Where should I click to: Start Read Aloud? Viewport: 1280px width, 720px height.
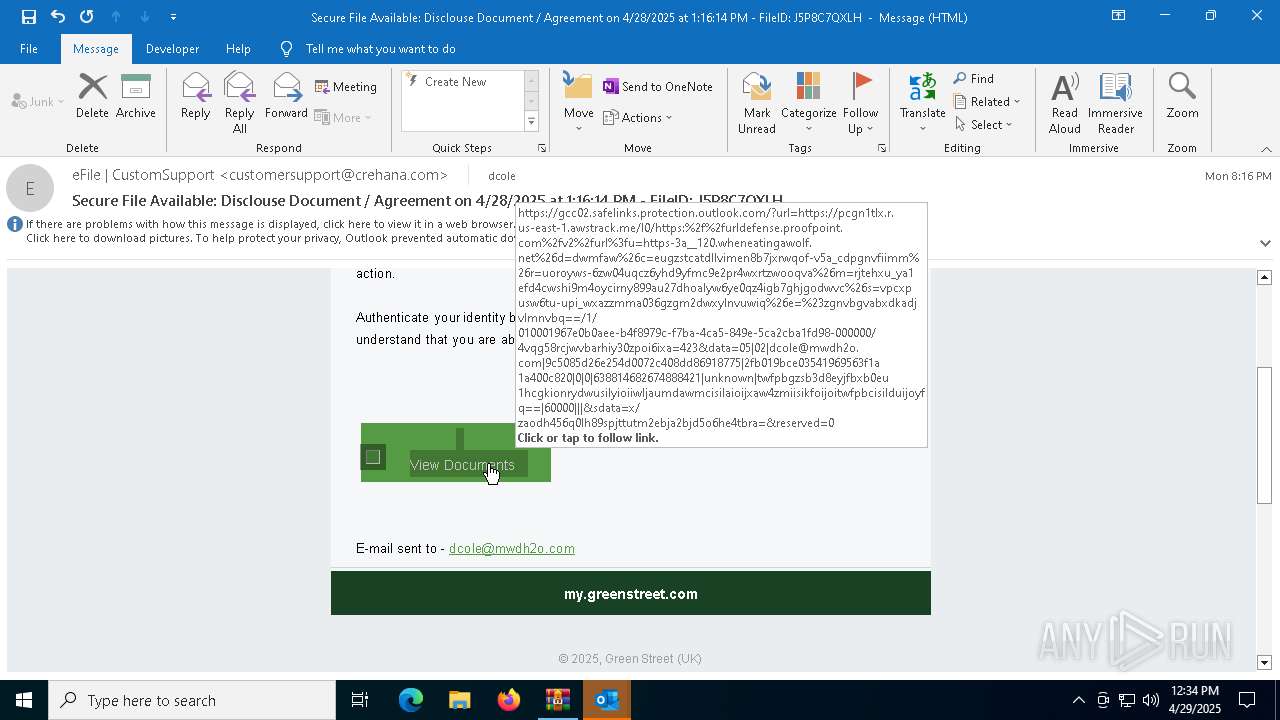(x=1064, y=102)
